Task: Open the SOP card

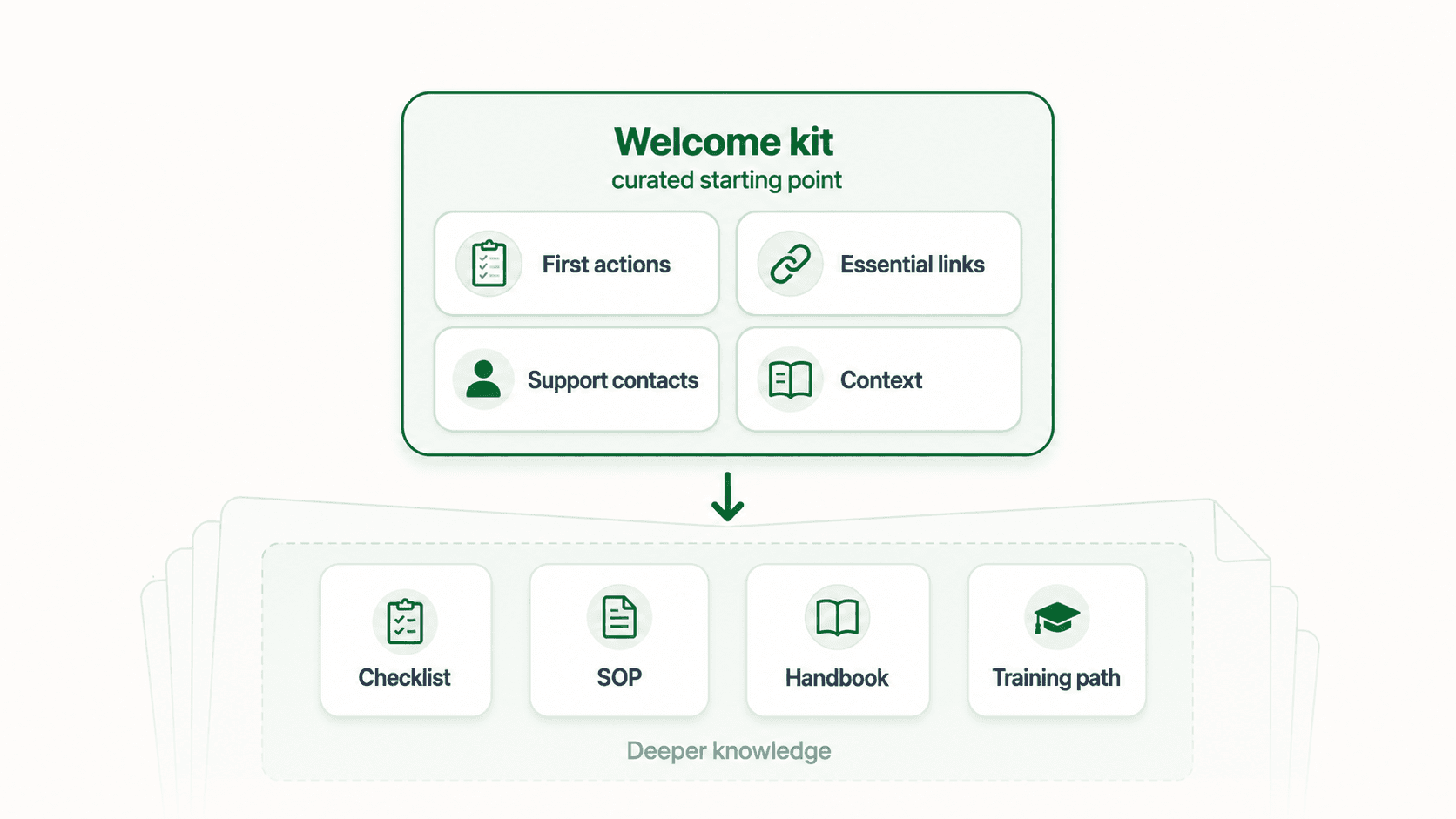Action: click(x=619, y=641)
